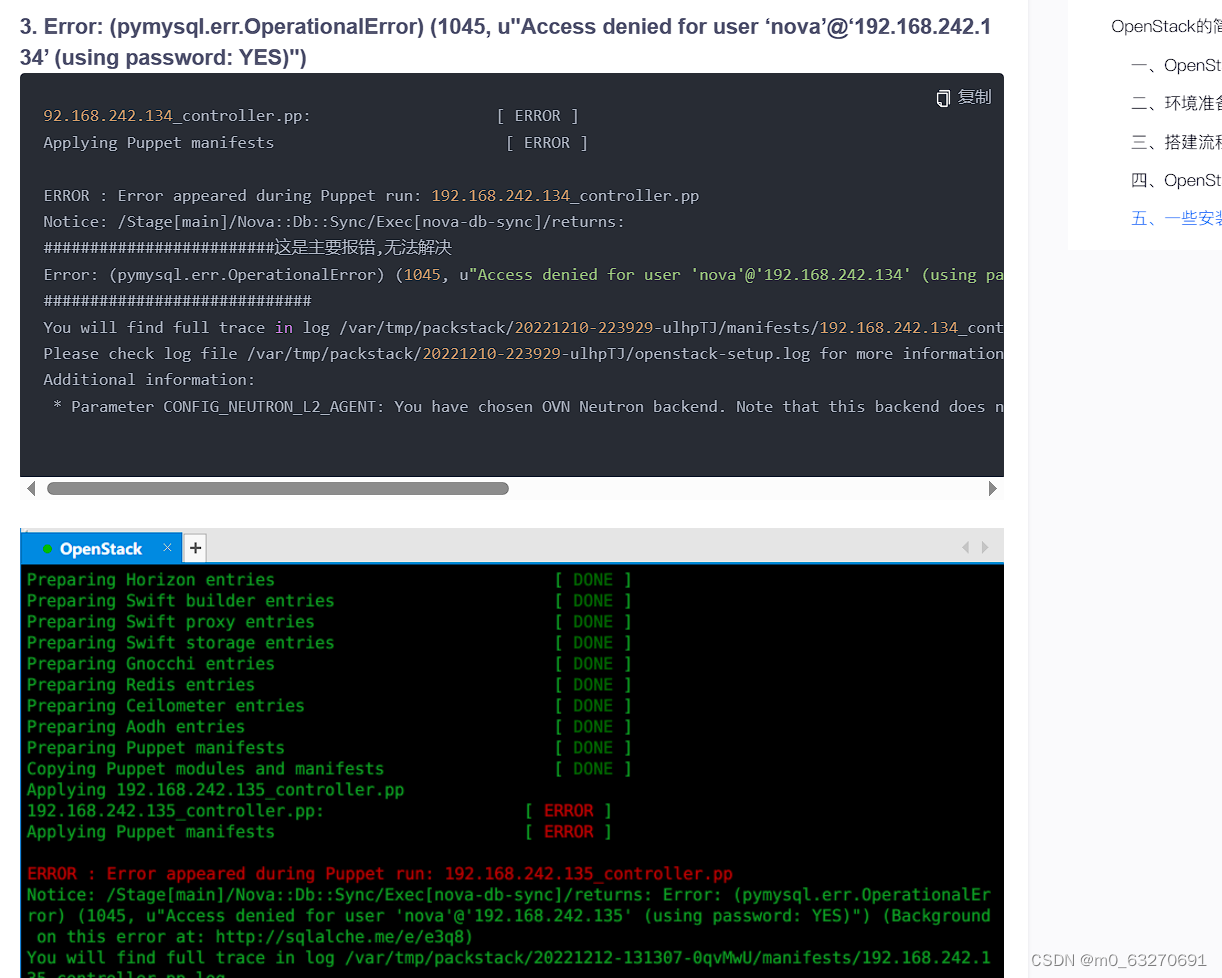Close the OpenStack terminal tab

(x=167, y=548)
